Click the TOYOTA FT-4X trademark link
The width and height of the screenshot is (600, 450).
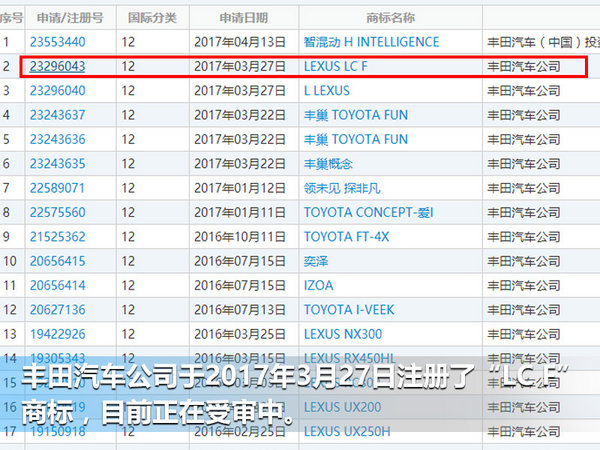point(346,236)
